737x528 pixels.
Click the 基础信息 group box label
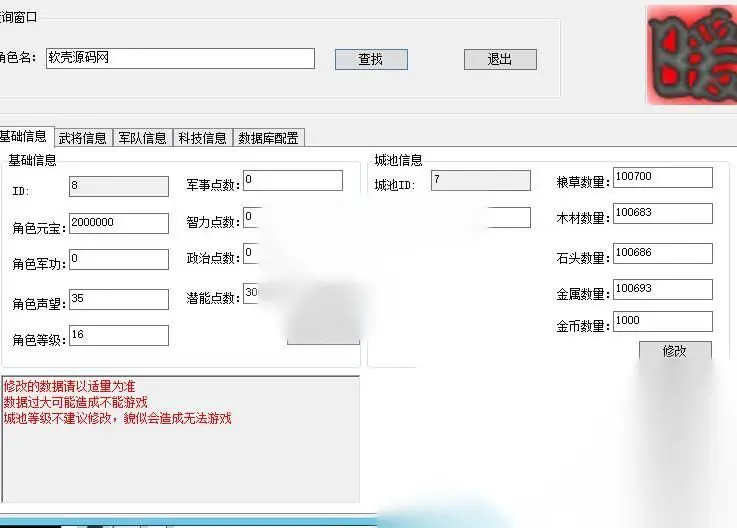coord(32,161)
